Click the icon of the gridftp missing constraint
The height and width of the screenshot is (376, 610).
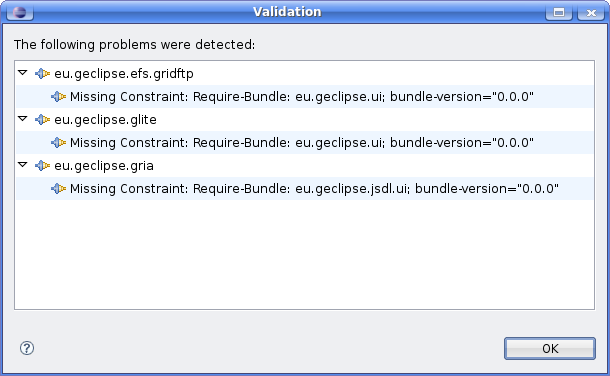pos(58,96)
